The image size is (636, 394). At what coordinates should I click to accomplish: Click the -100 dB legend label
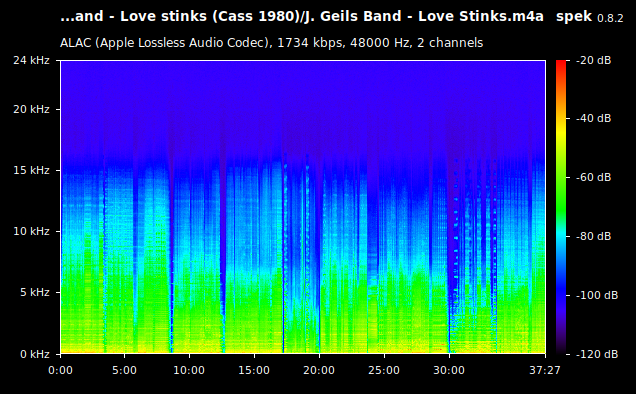click(x=597, y=295)
